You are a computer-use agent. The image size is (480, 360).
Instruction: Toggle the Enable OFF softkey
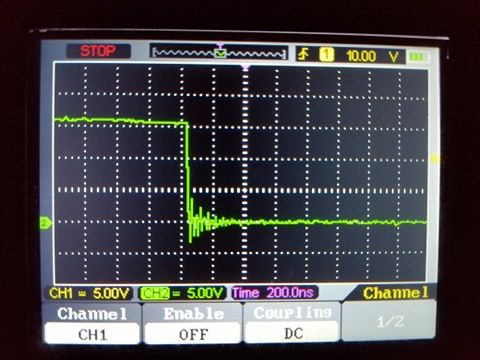[x=193, y=324]
